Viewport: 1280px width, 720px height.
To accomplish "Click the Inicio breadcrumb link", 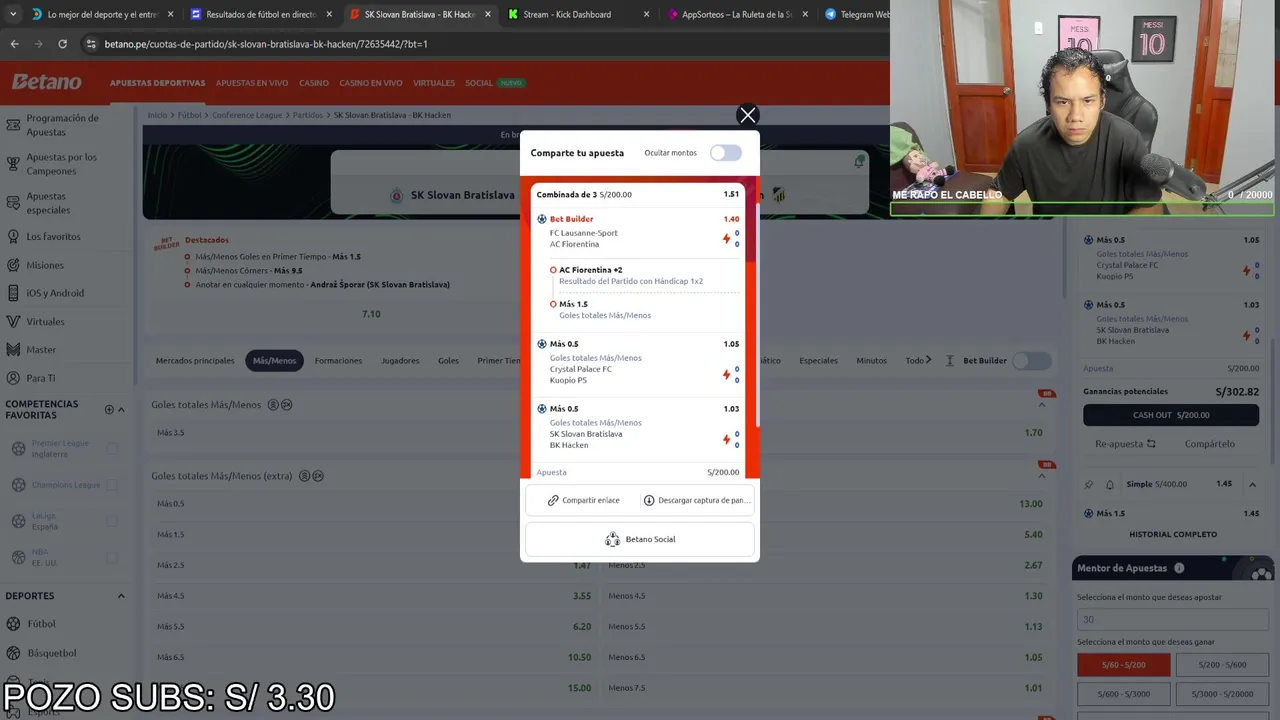I will [157, 115].
